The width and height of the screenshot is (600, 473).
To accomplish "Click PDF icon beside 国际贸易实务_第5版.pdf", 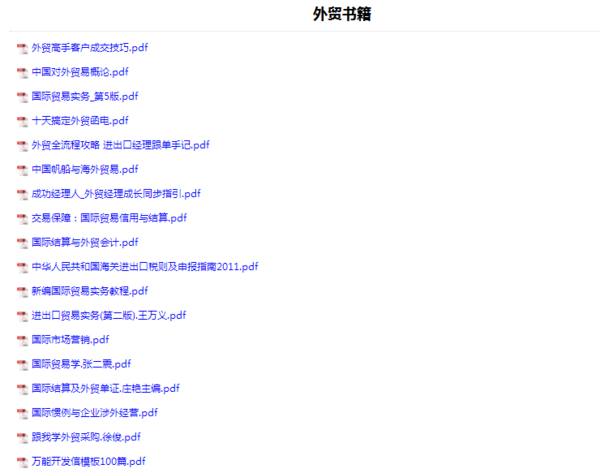I will click(x=22, y=97).
